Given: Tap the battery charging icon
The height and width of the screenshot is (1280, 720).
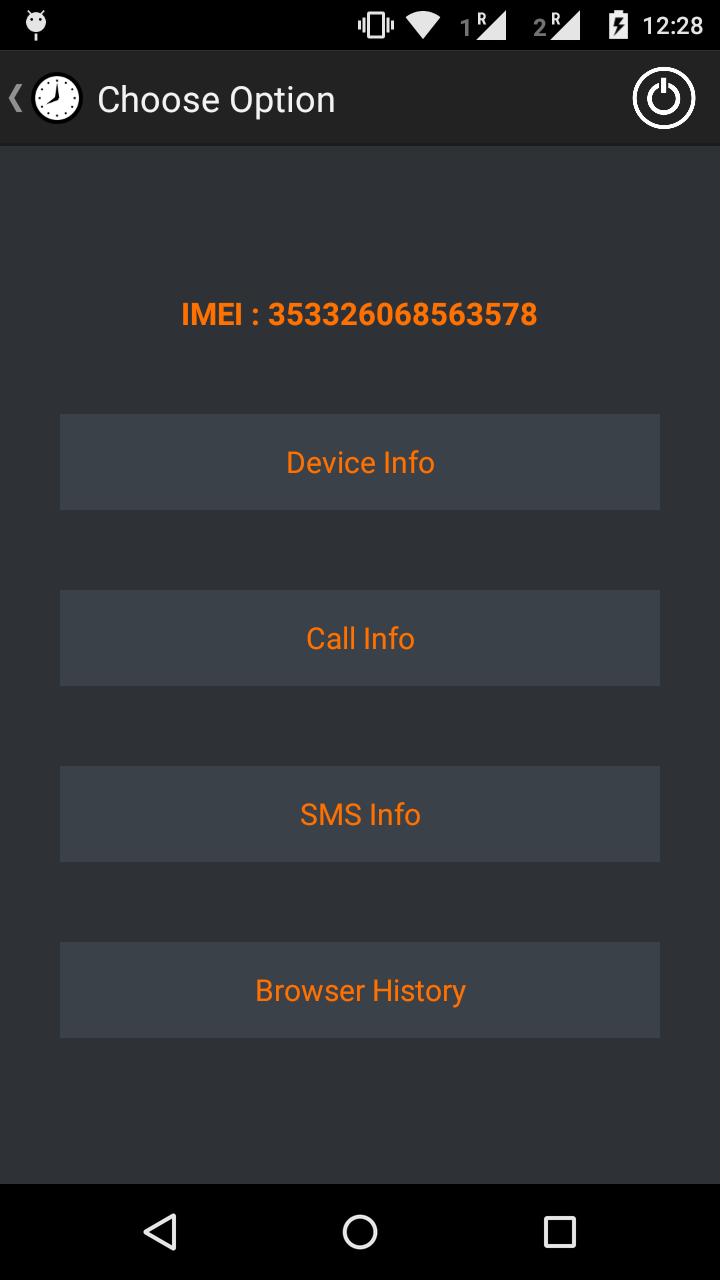Looking at the screenshot, I should 618,25.
